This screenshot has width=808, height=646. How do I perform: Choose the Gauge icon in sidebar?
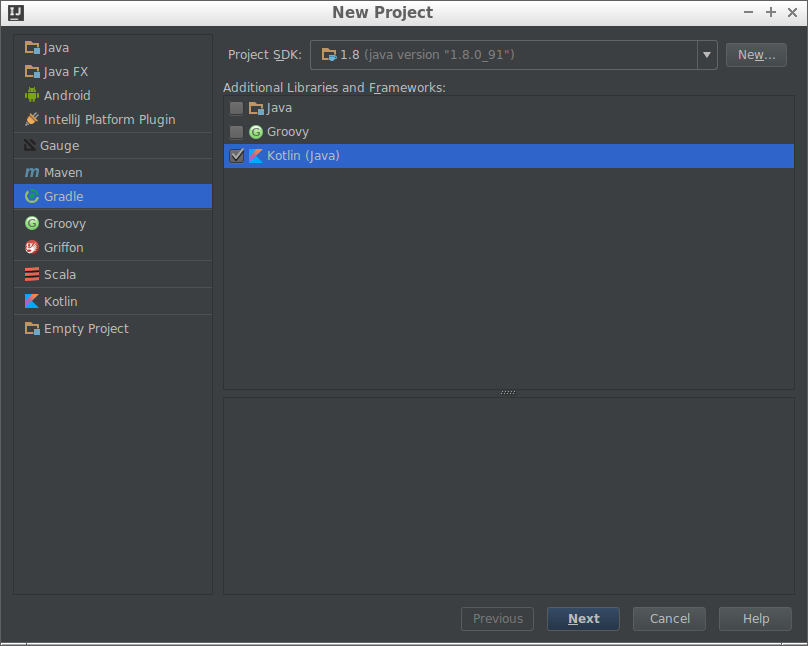(31, 146)
